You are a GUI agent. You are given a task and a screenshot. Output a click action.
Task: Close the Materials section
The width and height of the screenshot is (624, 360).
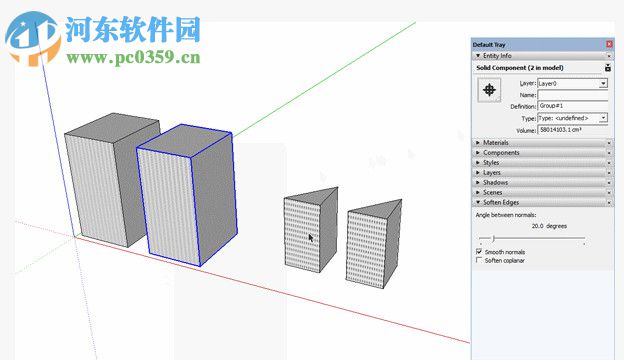[609, 143]
